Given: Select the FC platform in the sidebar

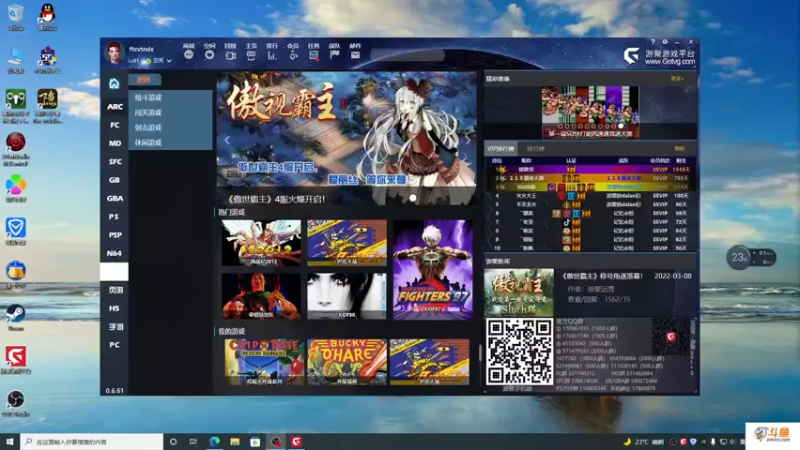Looking at the screenshot, I should pyautogui.click(x=115, y=125).
